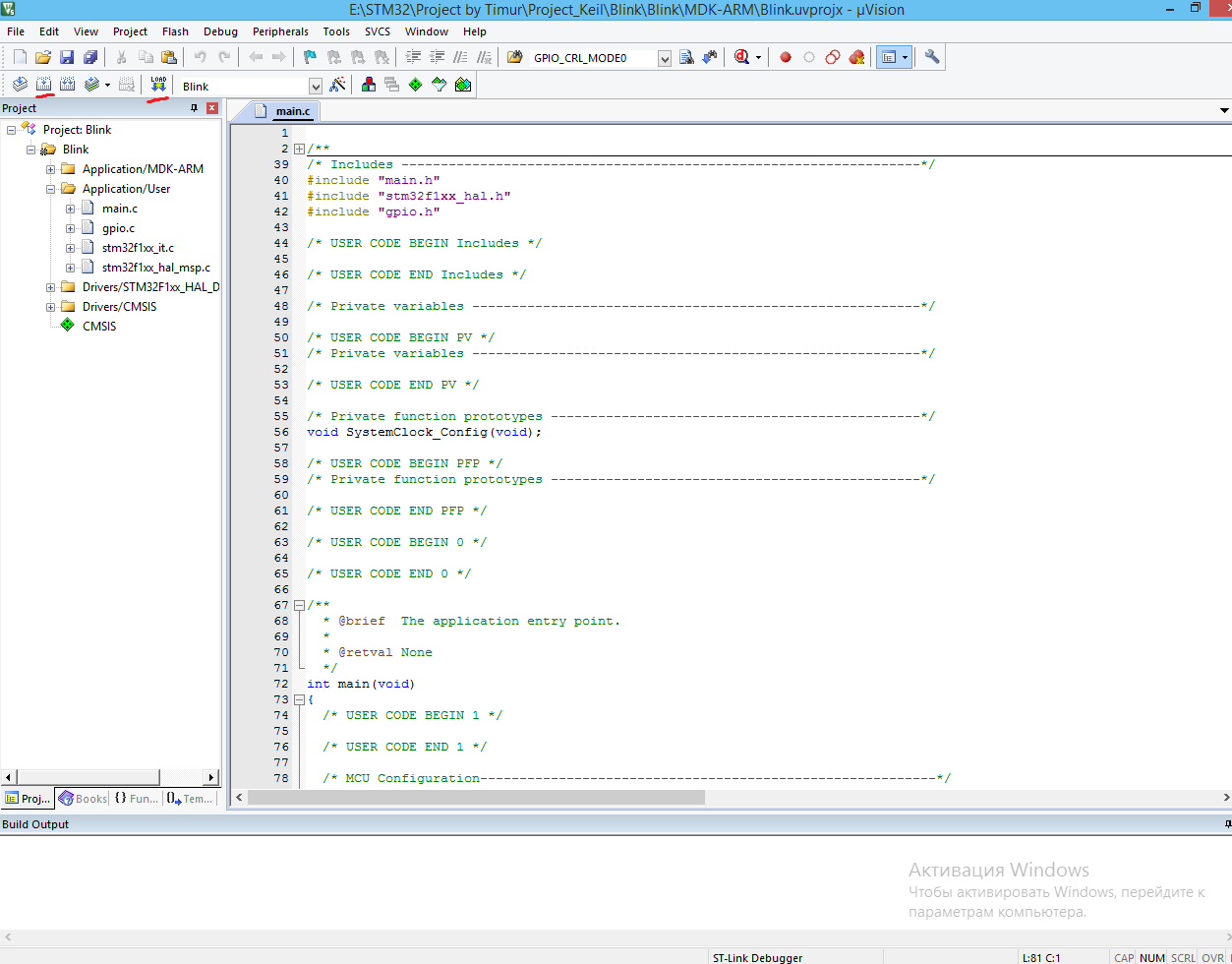This screenshot has width=1232, height=964.
Task: Toggle NUM indicator in status bar
Action: tap(1151, 957)
